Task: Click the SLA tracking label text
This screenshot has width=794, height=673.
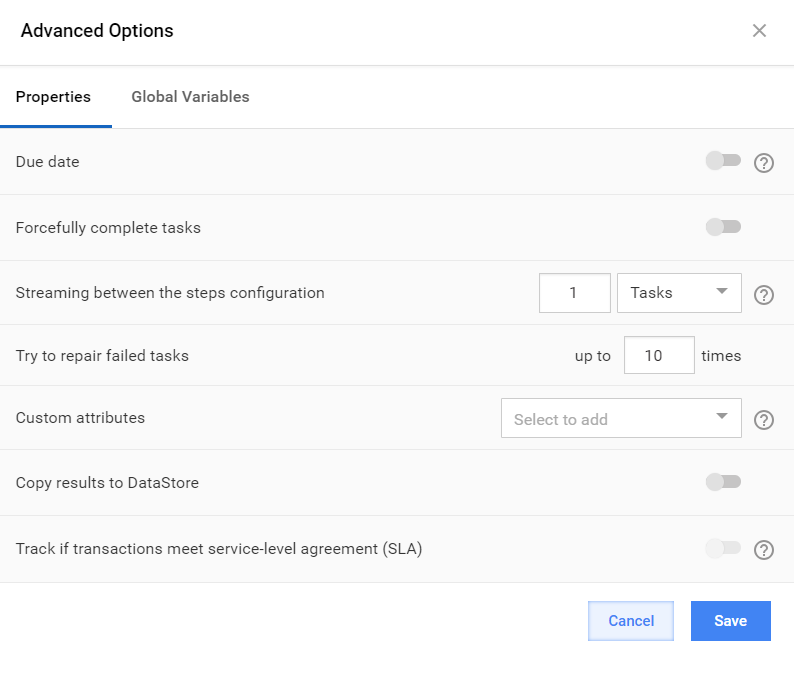Action: tap(219, 549)
